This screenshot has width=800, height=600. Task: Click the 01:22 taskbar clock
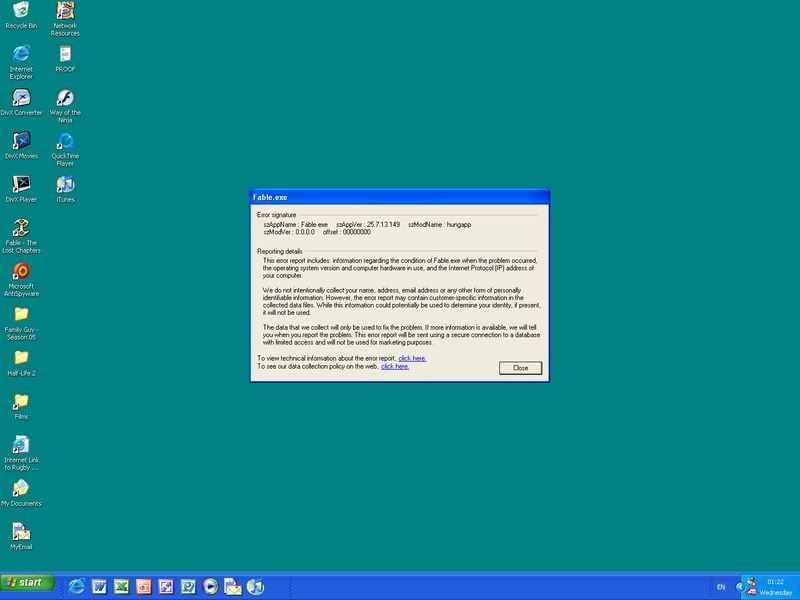pyautogui.click(x=775, y=582)
